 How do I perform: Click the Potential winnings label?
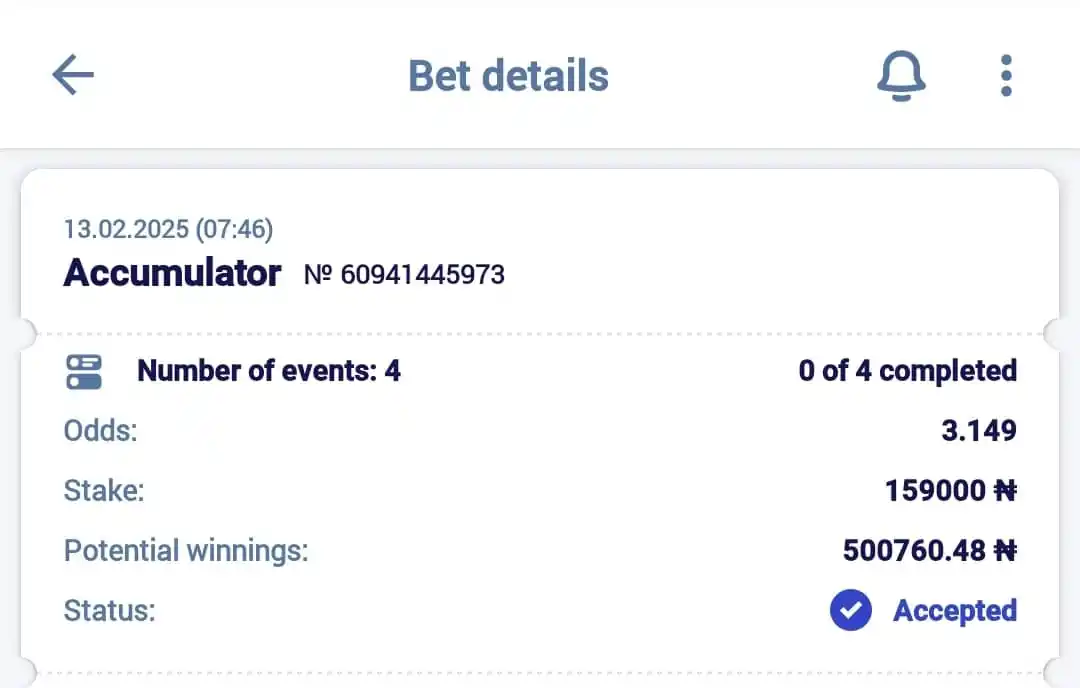(186, 551)
